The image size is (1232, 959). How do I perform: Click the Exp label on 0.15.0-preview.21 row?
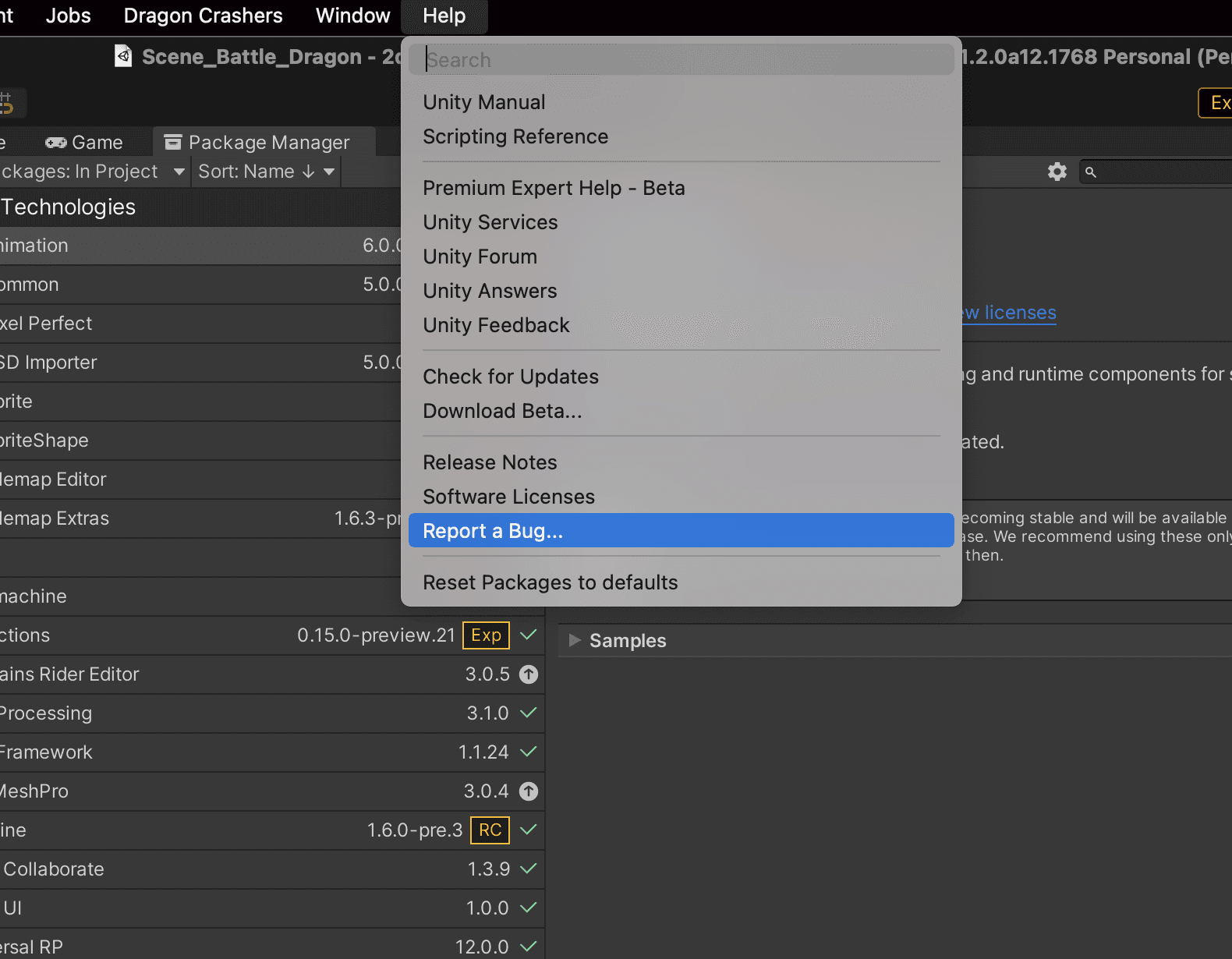coord(487,635)
